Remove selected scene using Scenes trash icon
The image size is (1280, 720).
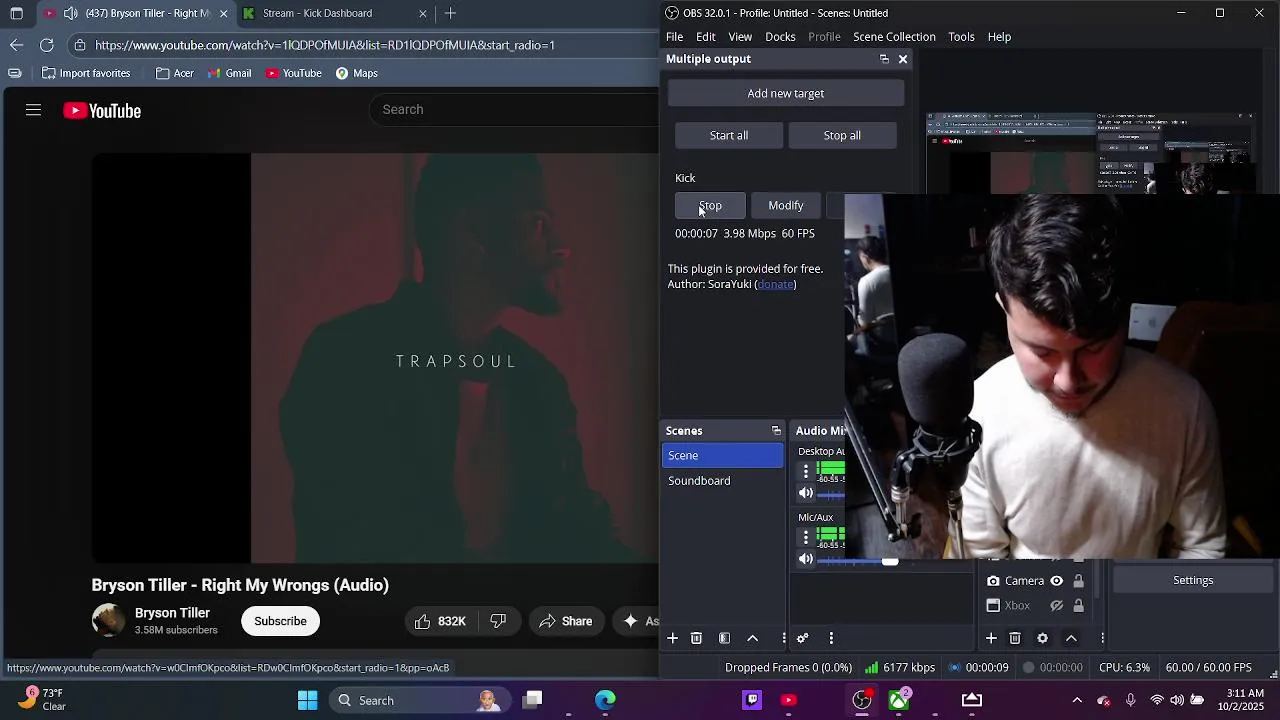[697, 638]
